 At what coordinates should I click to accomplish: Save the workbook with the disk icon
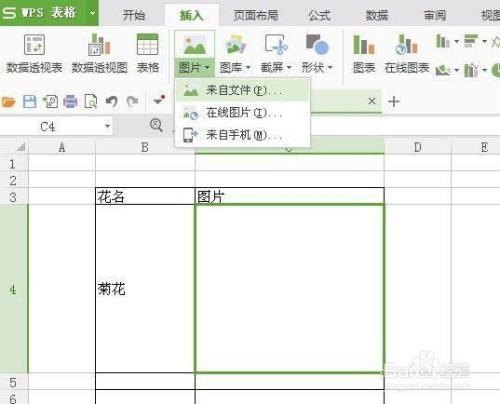pos(29,101)
